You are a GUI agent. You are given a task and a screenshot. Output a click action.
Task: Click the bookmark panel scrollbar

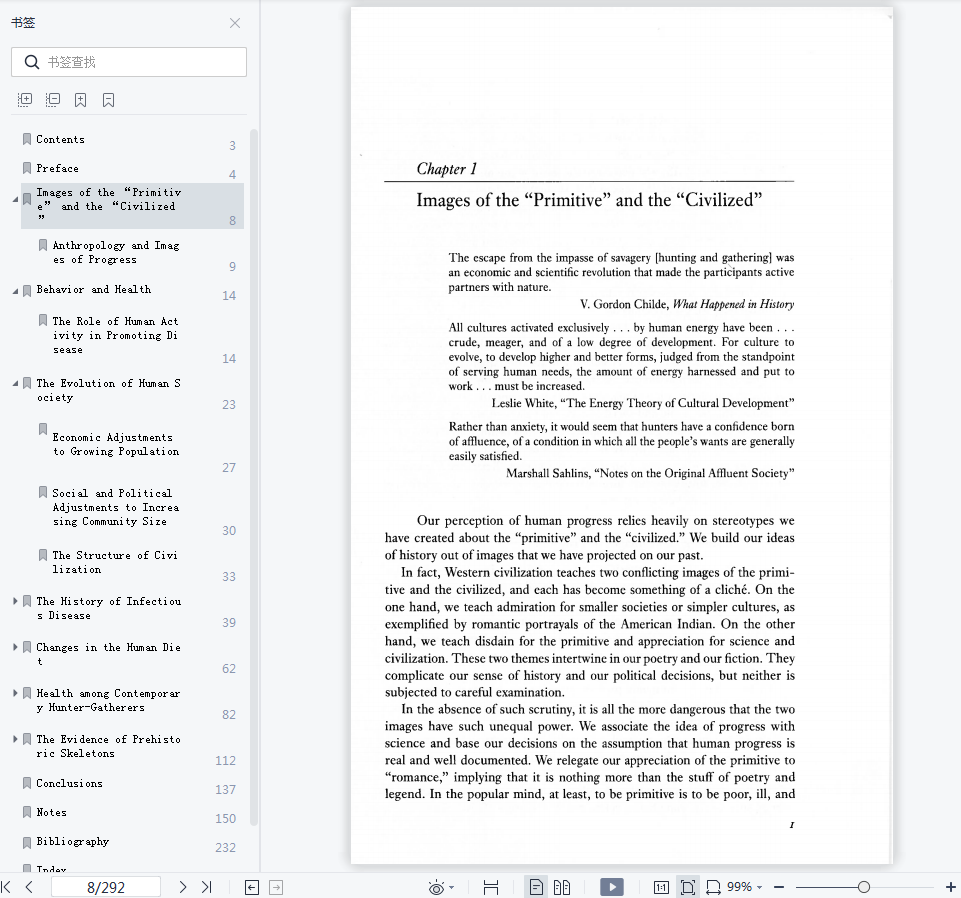pos(254,478)
